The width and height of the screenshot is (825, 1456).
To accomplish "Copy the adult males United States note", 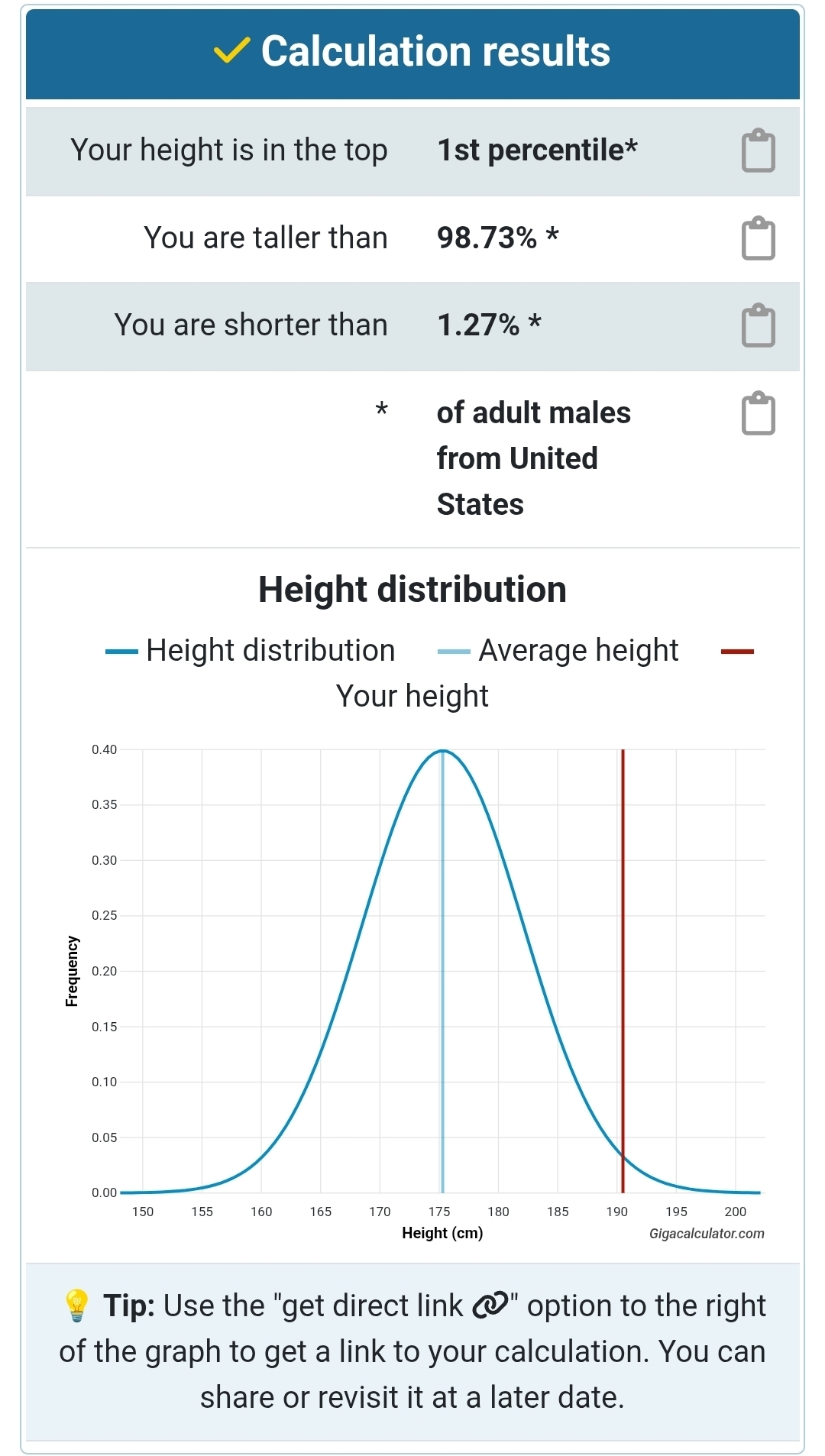I will 758,413.
